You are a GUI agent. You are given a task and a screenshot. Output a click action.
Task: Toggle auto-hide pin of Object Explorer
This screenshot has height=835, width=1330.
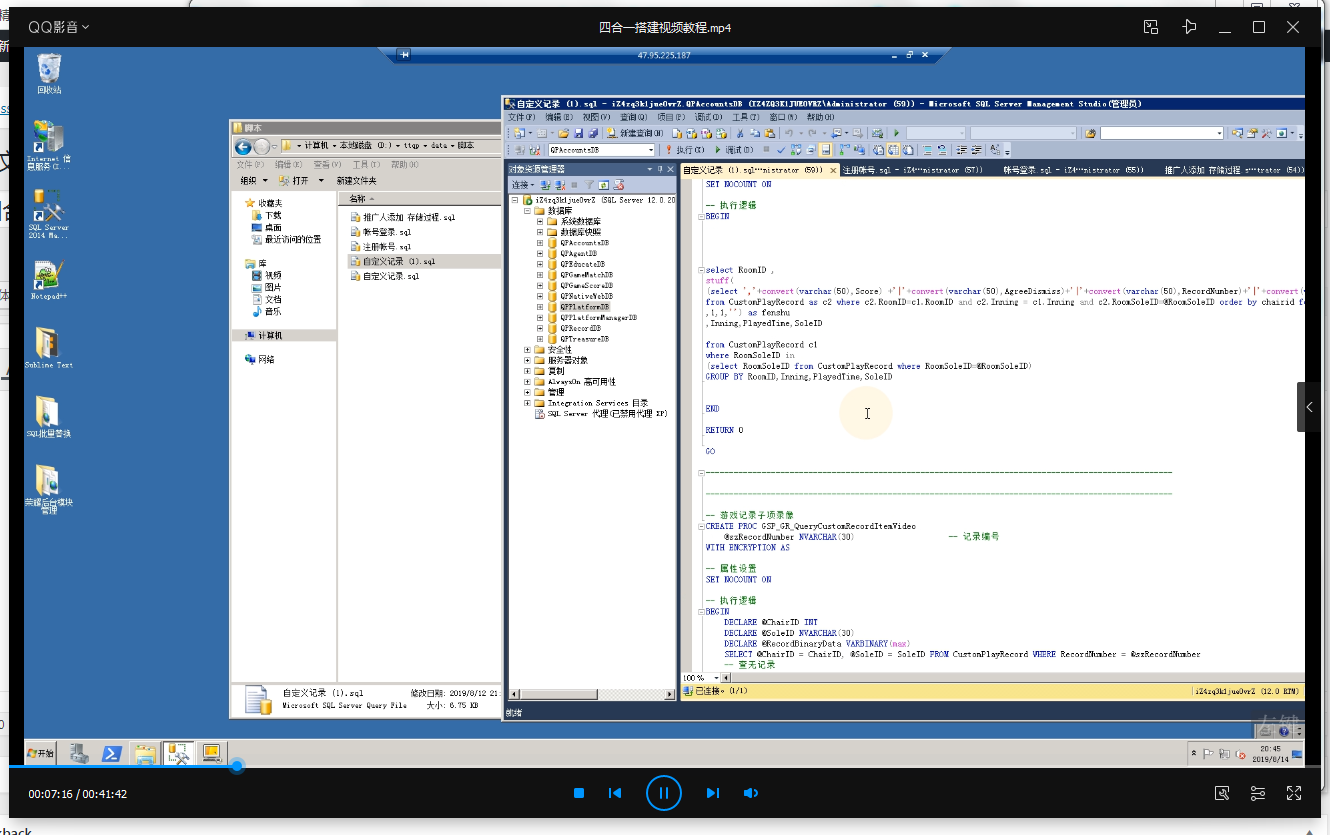[x=658, y=169]
